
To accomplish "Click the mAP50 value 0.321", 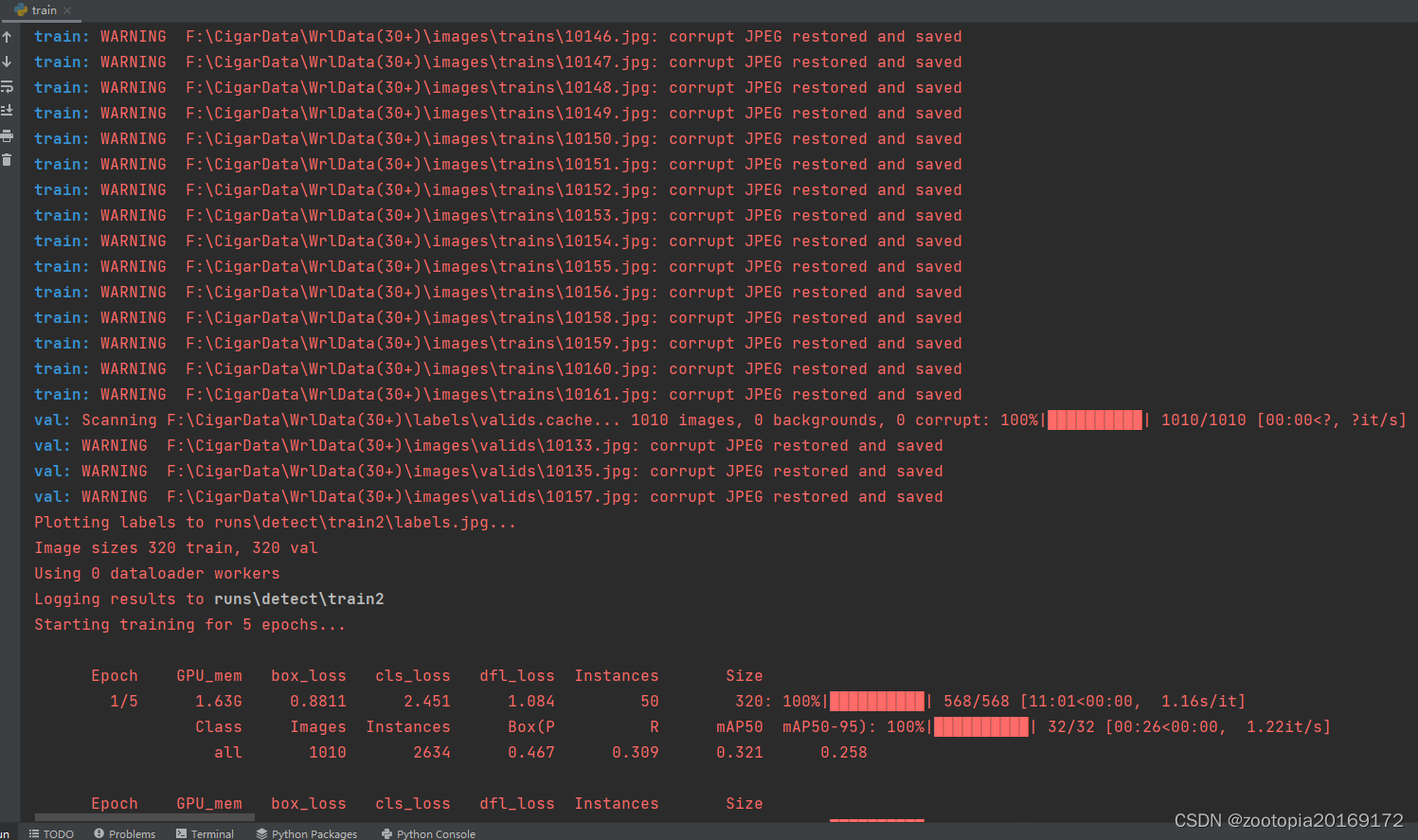I will 740,753.
